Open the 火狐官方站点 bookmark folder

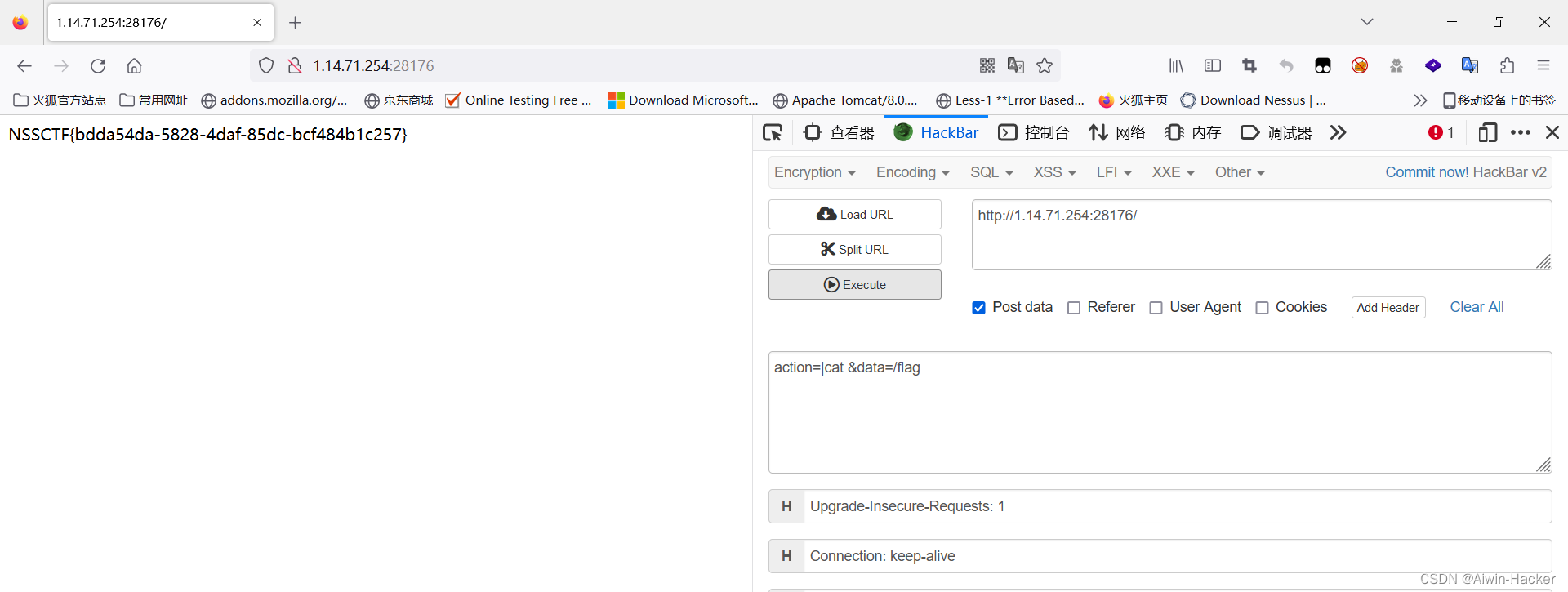tap(60, 100)
